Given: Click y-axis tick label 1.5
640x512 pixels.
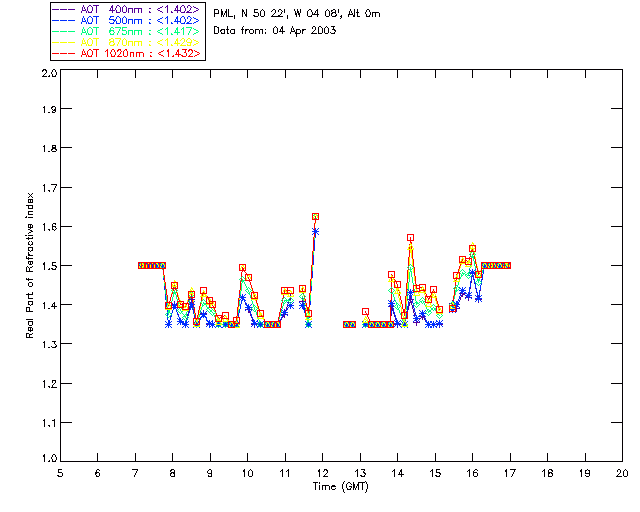Looking at the screenshot, I should (49, 266).
